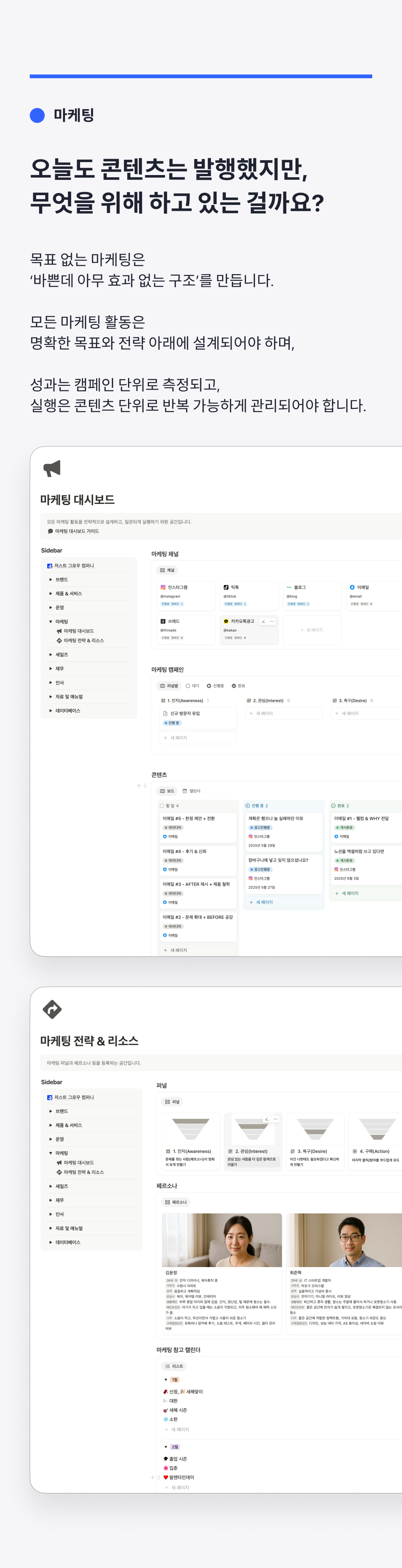Click the Threads logo on the 쓰레드 channel card
This screenshot has height=1568, width=402.
point(163,622)
